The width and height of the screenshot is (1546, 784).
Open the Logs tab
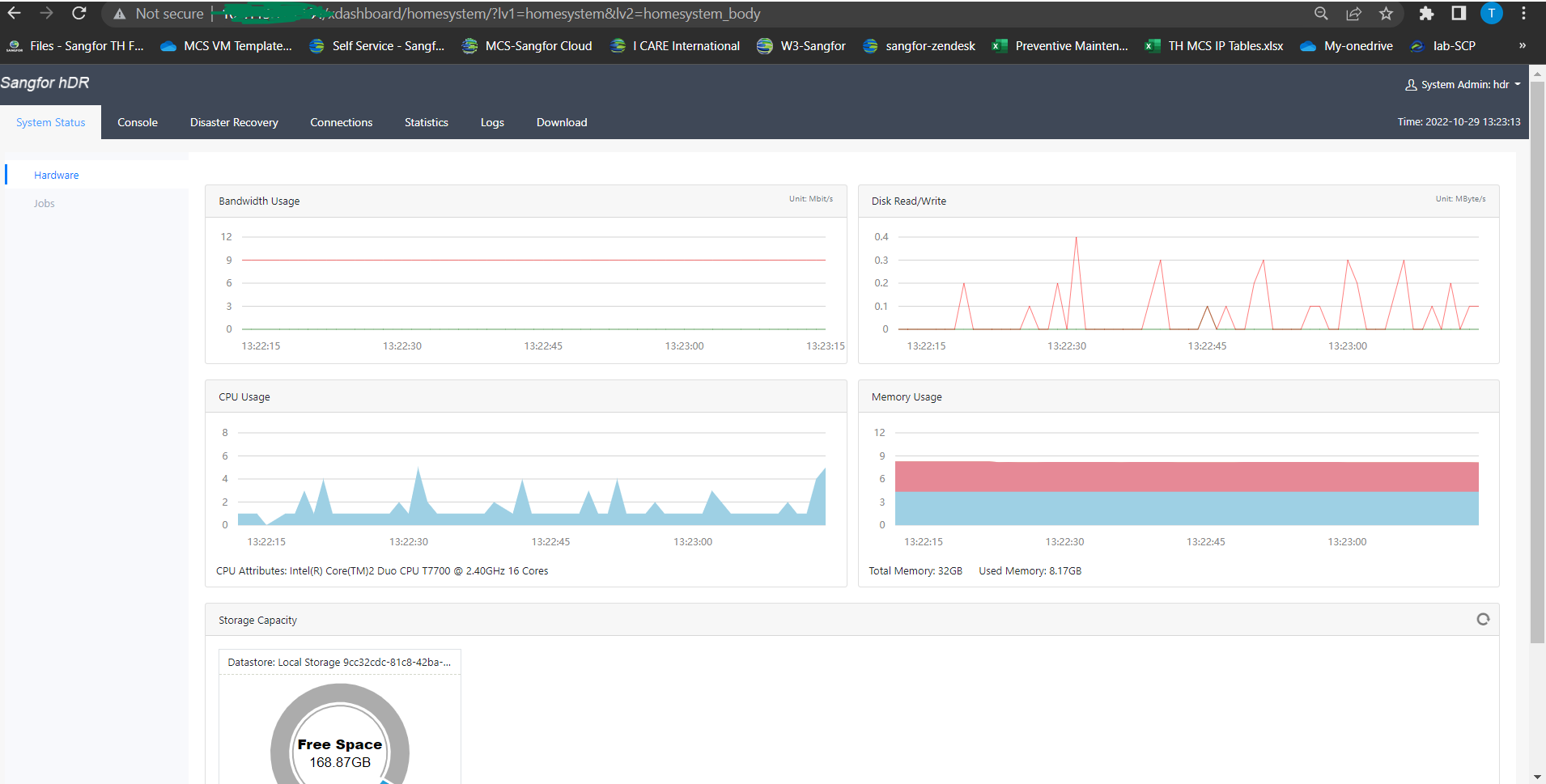coord(492,122)
